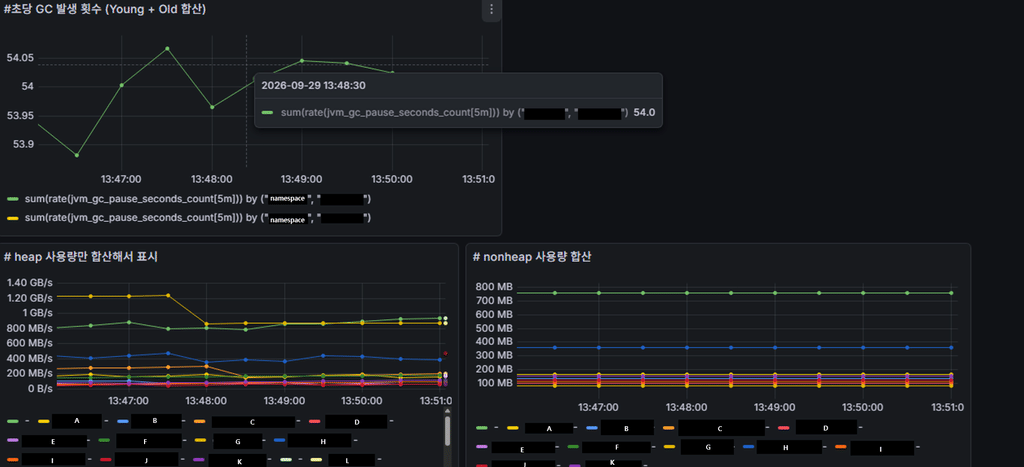Click red swatch beside D in heap legend
The image size is (1024, 467).
(x=315, y=422)
